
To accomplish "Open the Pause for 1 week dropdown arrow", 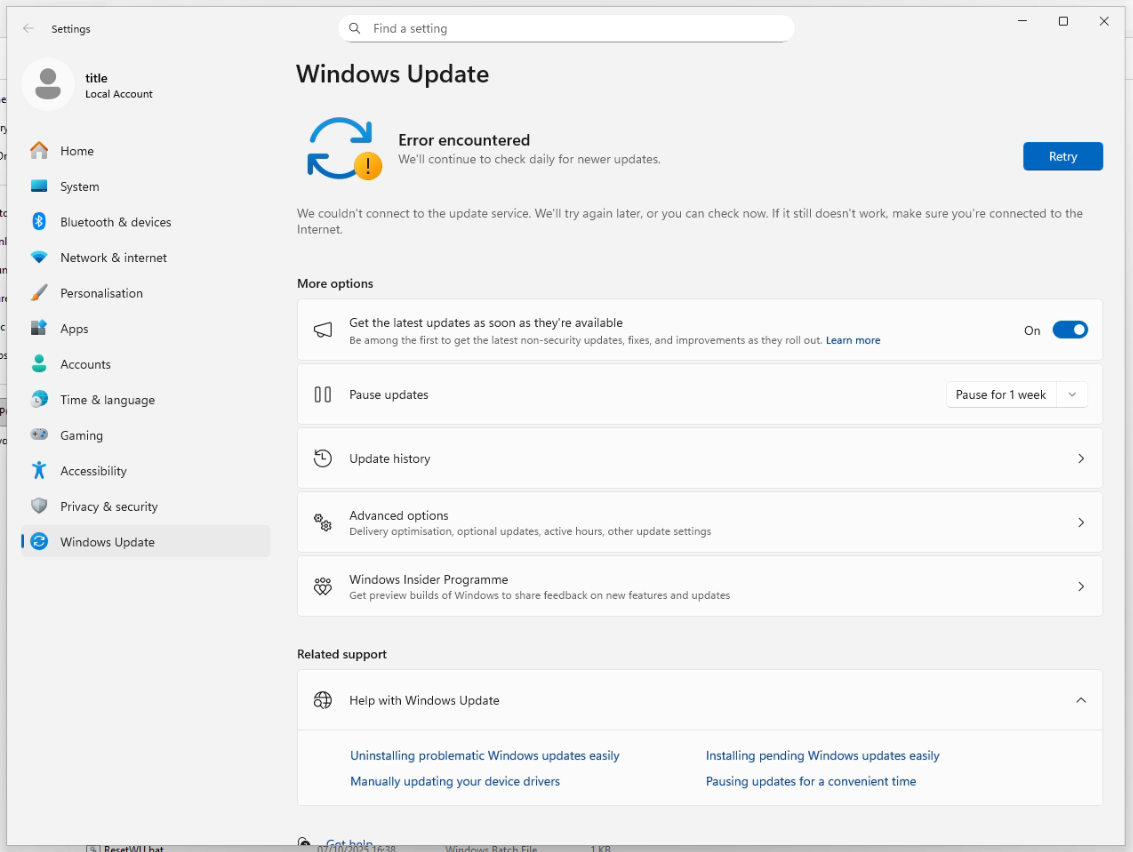I will pos(1072,395).
